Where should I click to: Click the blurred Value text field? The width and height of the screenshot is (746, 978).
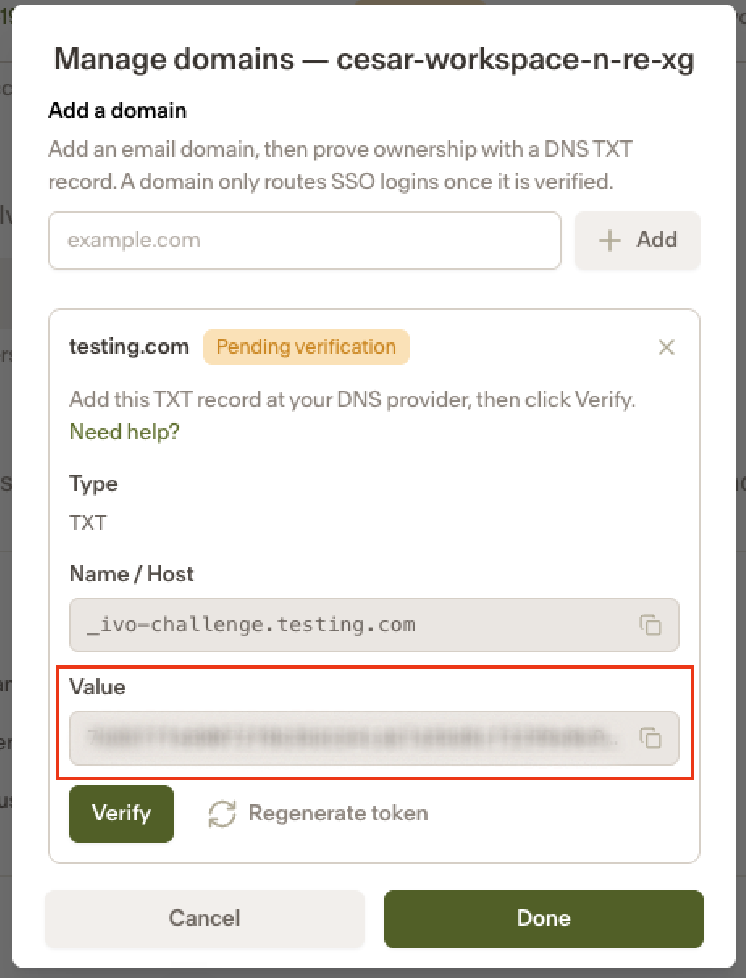[374, 738]
